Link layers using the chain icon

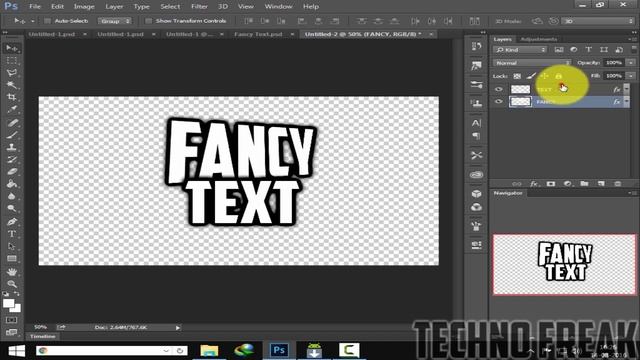click(x=517, y=184)
